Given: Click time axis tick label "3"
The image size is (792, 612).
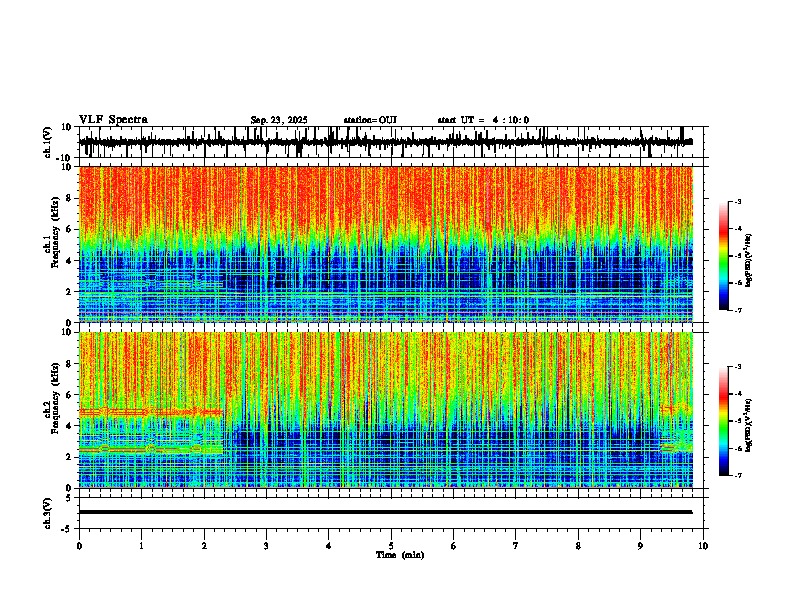Looking at the screenshot, I should coord(266,546).
